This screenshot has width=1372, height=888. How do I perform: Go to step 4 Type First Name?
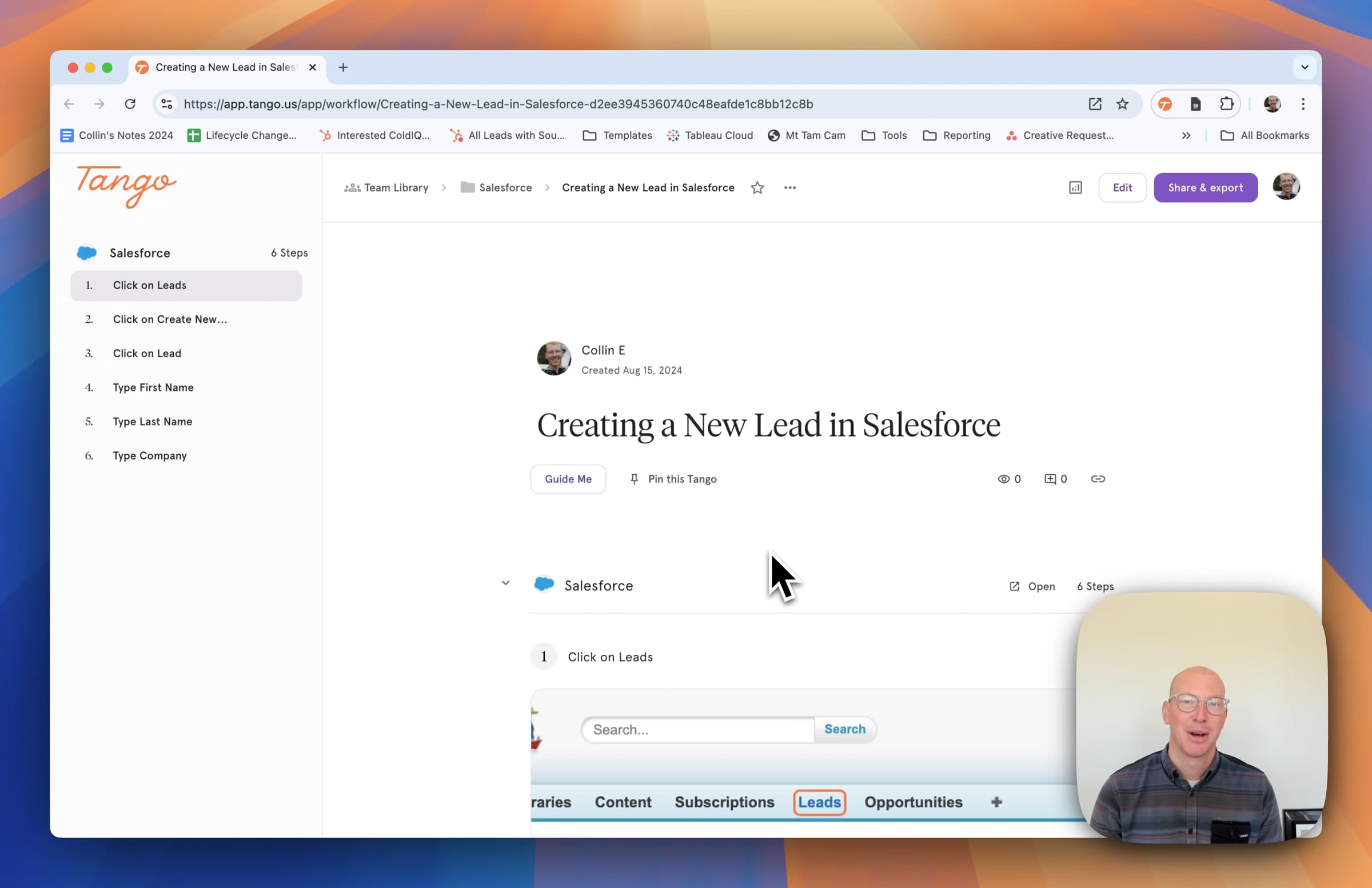point(186,387)
